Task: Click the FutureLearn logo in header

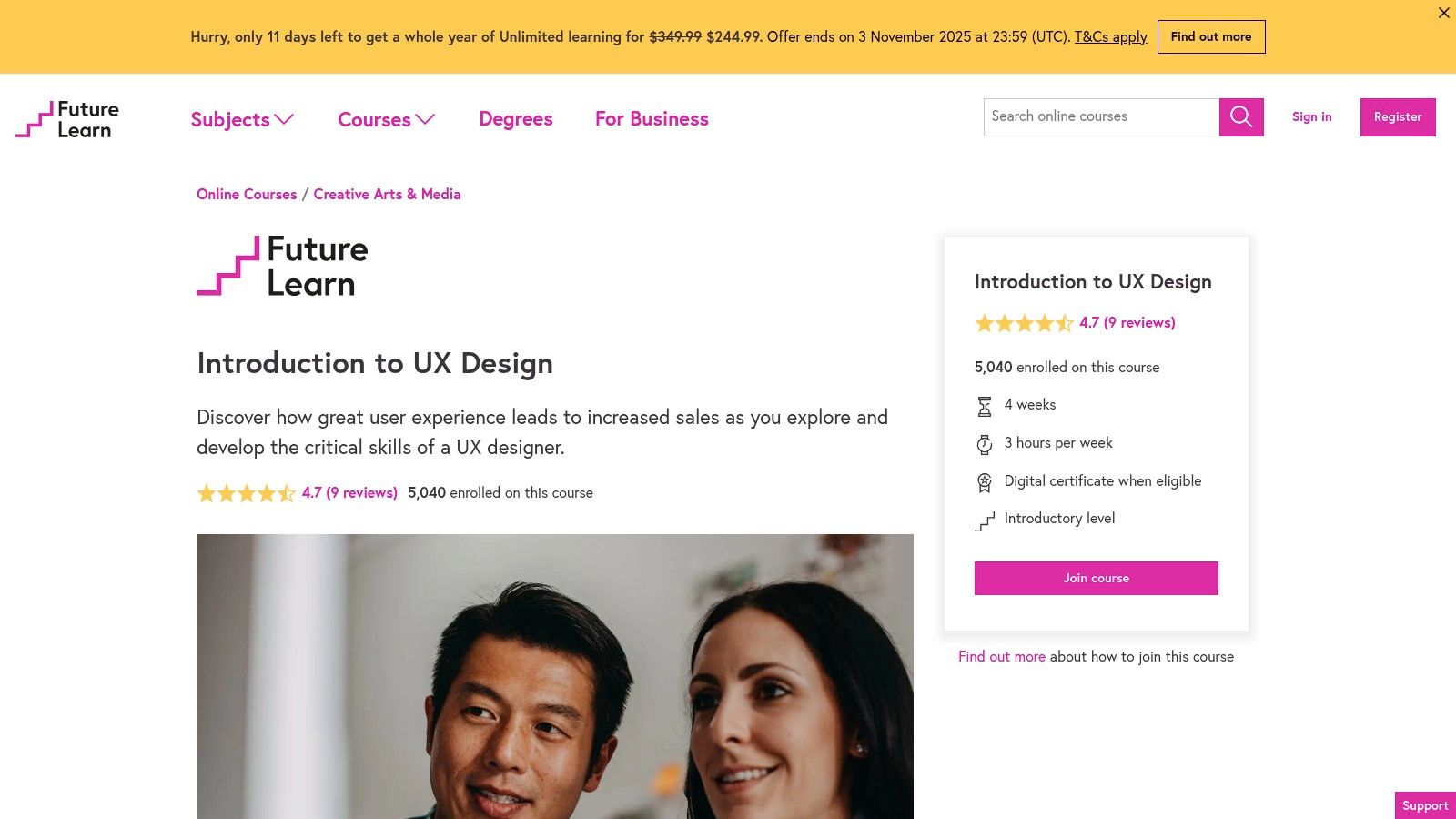Action: point(67,119)
